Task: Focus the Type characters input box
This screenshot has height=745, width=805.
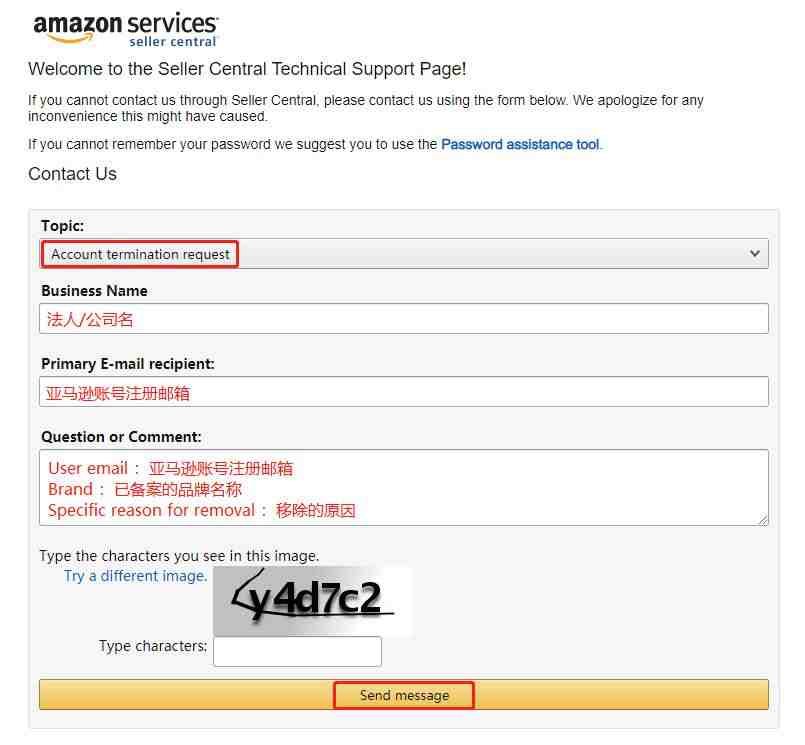Action: (x=297, y=652)
